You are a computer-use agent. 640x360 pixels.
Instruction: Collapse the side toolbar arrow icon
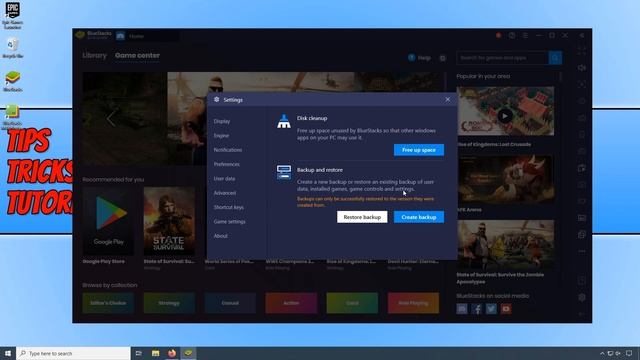pos(582,36)
